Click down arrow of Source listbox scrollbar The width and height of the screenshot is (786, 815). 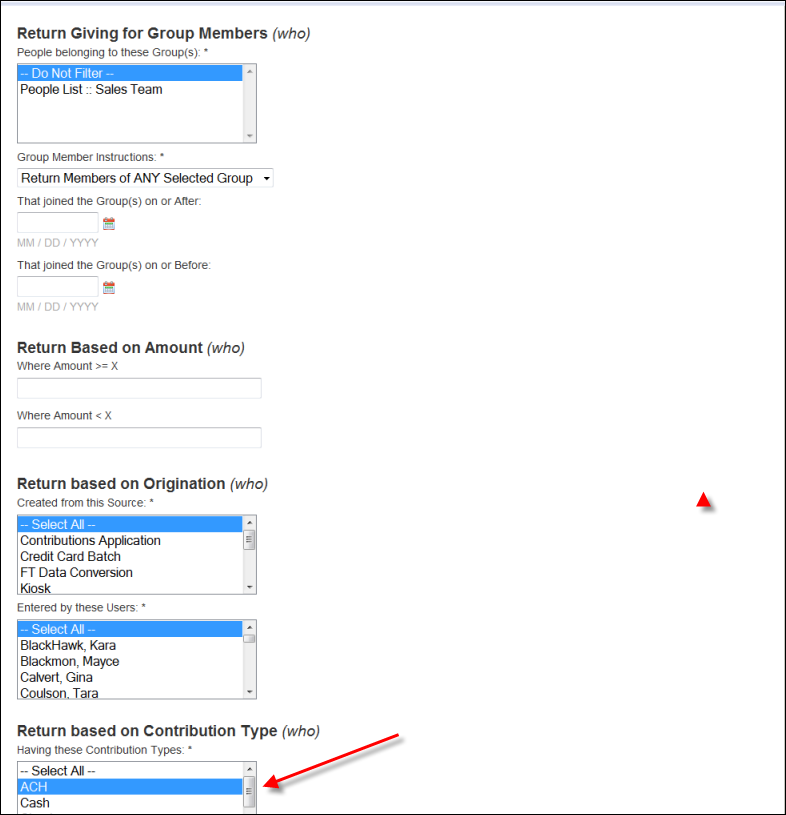[250, 587]
